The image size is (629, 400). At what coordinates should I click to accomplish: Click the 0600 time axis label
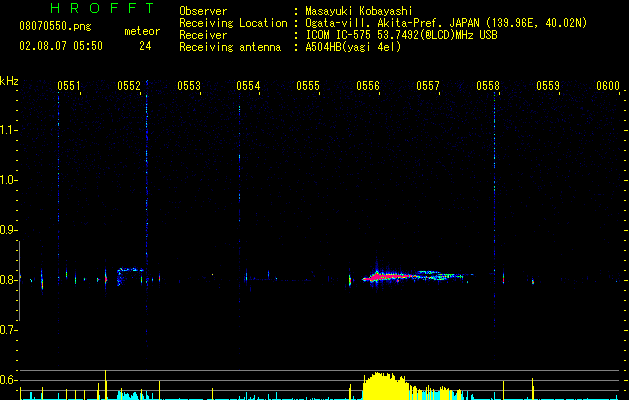click(608, 86)
